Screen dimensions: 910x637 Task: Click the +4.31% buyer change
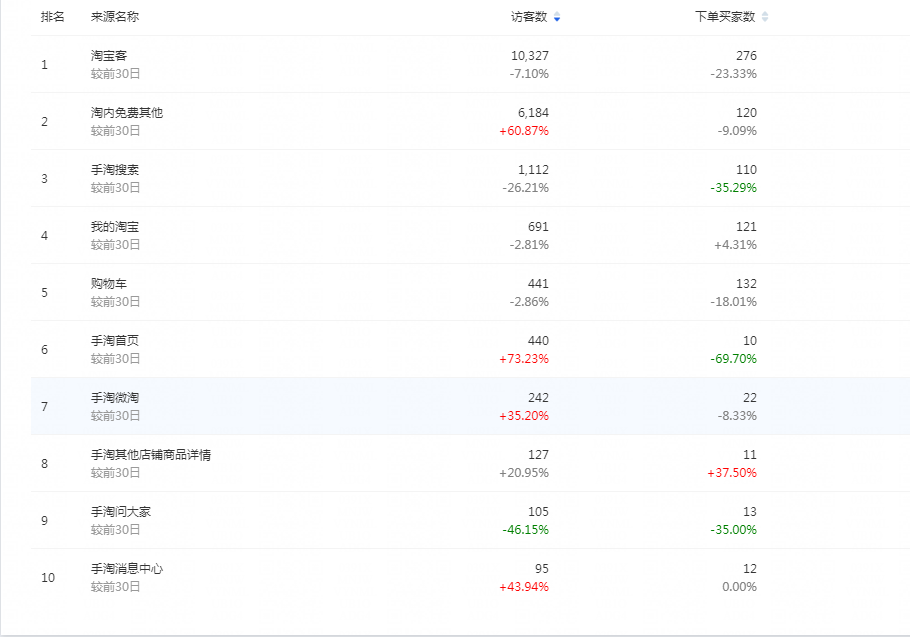pyautogui.click(x=735, y=244)
